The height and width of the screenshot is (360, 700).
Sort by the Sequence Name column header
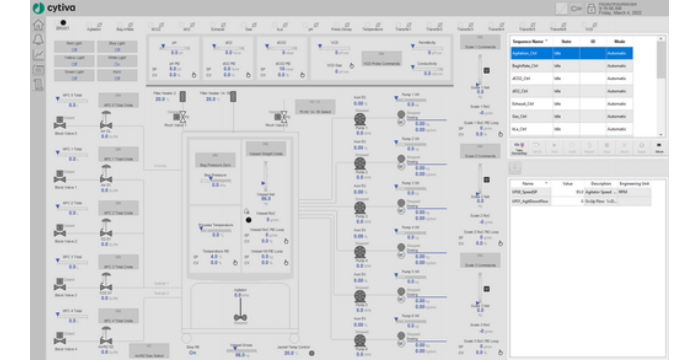532,41
